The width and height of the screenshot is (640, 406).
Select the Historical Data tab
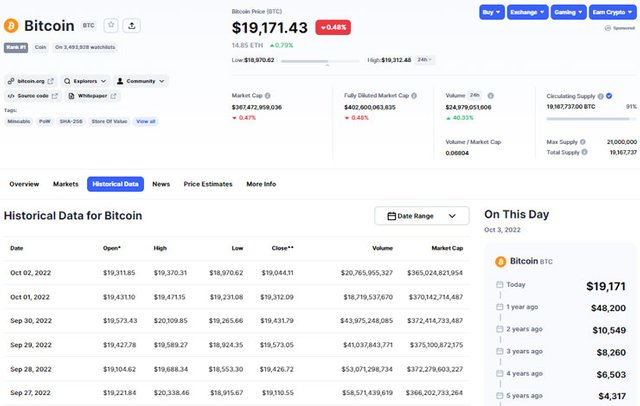tap(115, 184)
